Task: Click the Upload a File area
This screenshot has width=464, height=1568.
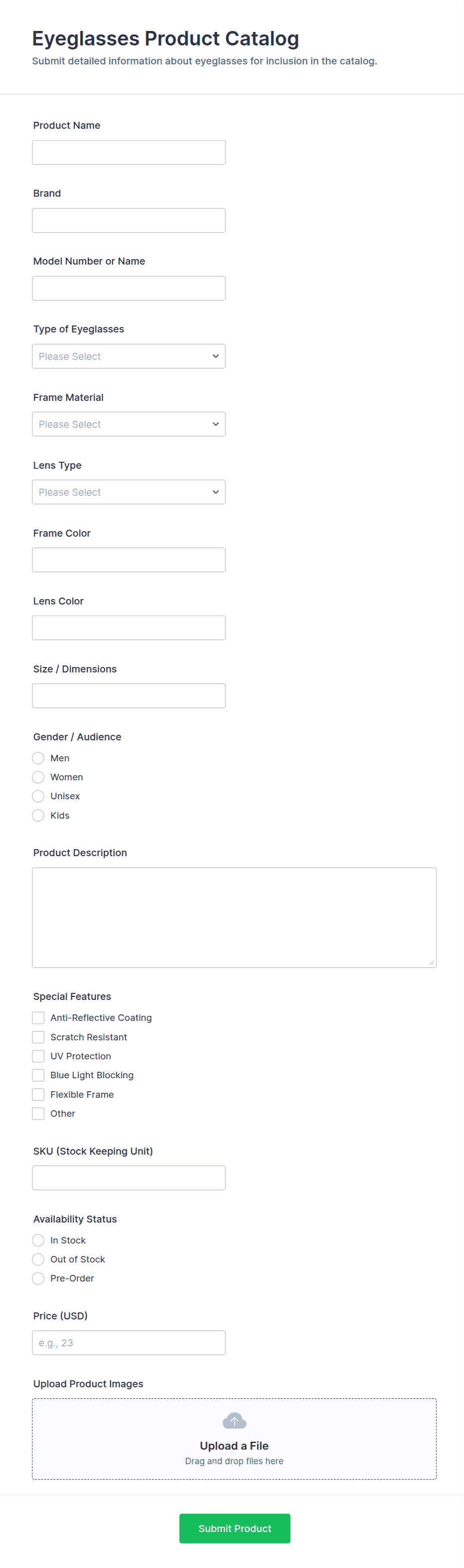Action: [234, 1445]
